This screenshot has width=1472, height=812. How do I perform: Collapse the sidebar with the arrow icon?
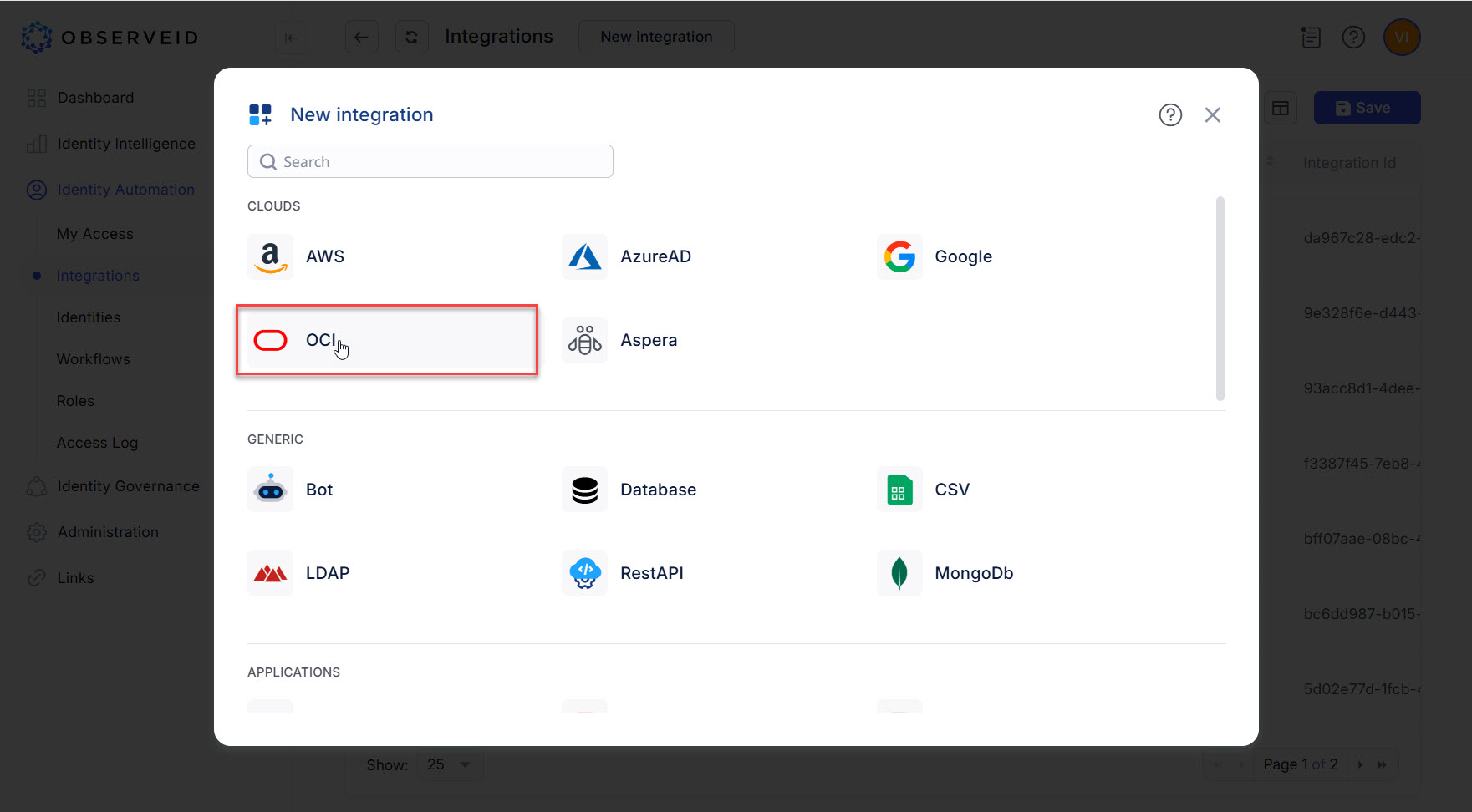pos(291,37)
